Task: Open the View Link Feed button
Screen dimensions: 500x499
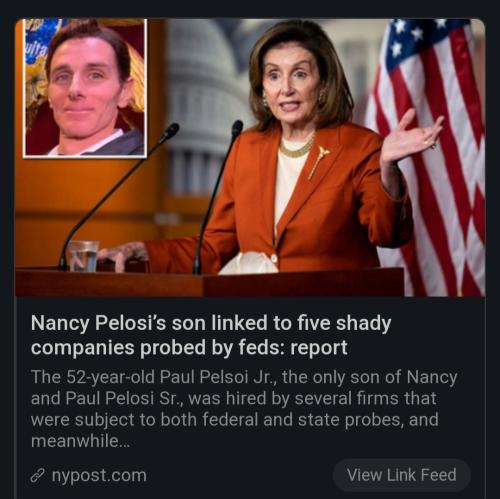Action: tap(402, 475)
